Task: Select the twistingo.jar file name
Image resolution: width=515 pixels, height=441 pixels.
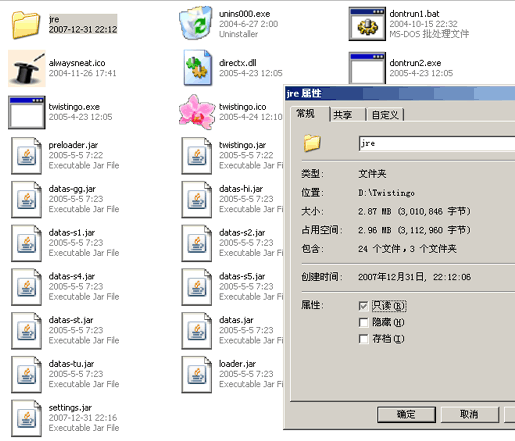Action: 243,145
